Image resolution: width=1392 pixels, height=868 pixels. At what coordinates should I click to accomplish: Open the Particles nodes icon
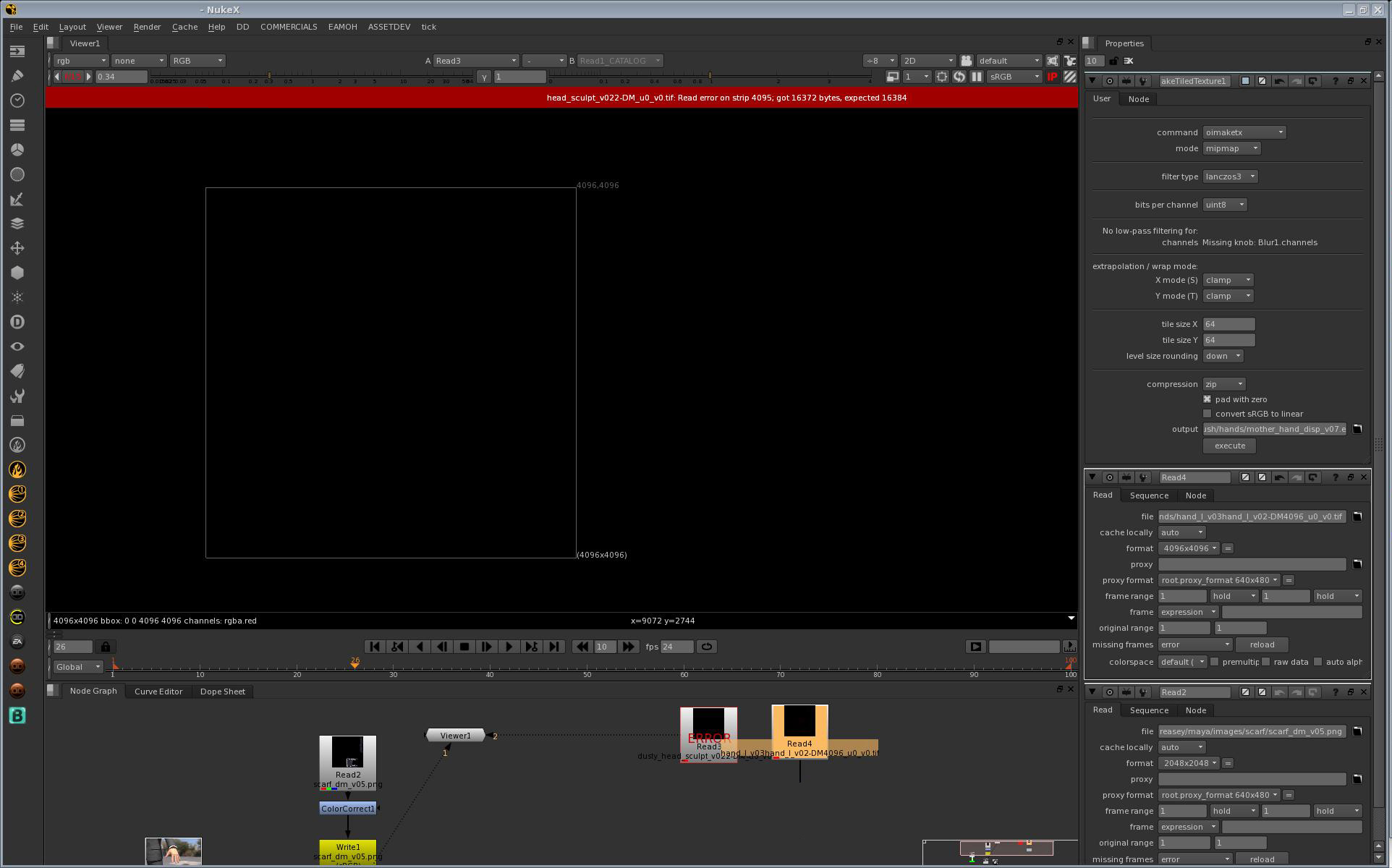click(x=17, y=297)
